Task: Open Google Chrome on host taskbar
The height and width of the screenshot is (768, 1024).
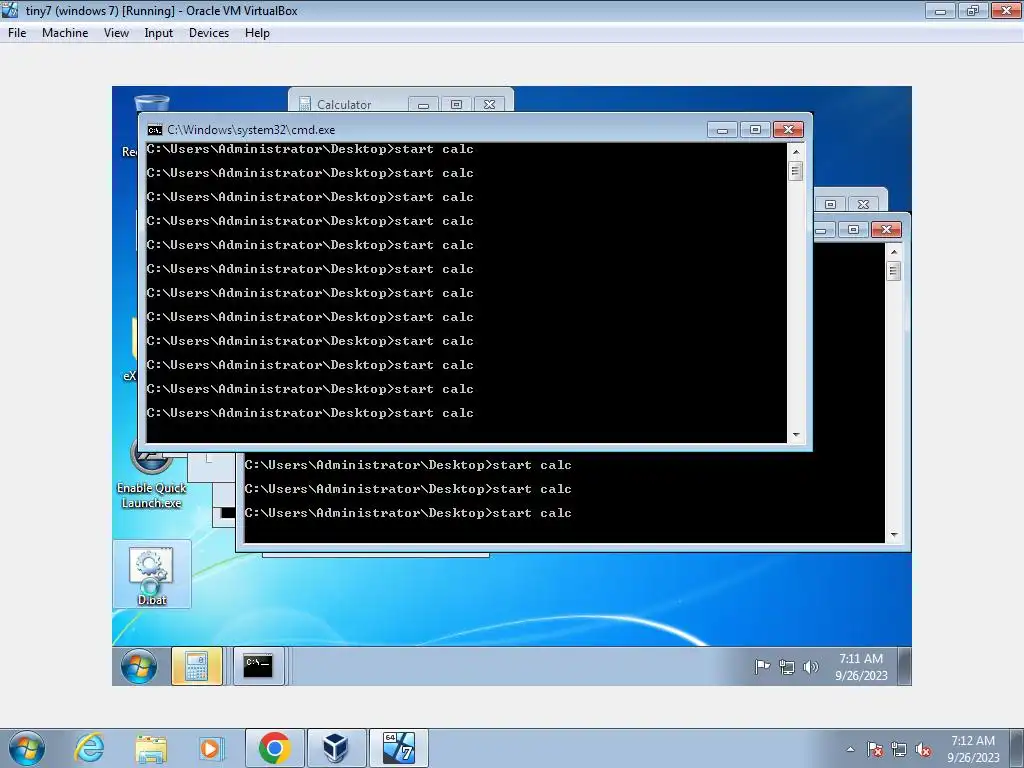Action: (274, 748)
